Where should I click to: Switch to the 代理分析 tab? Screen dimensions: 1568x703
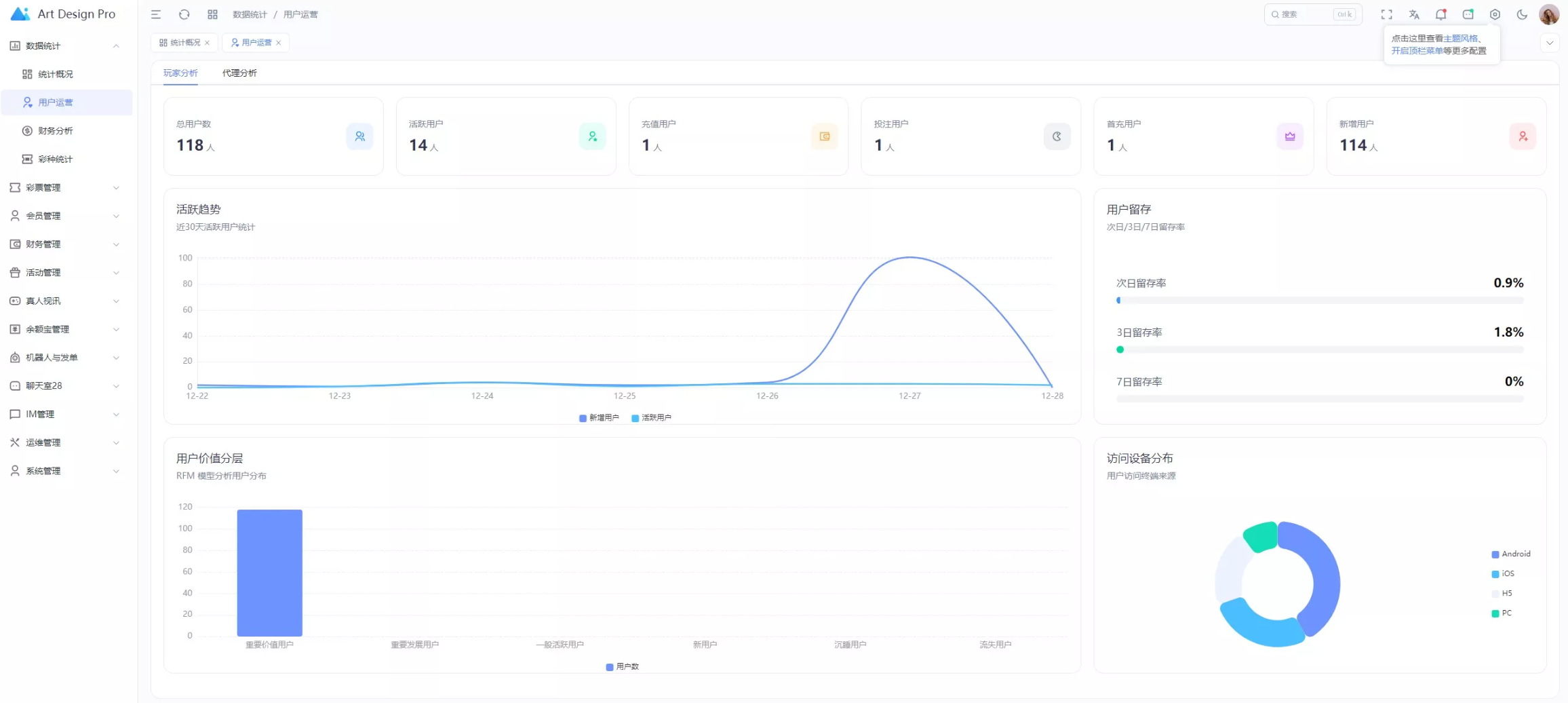click(x=239, y=73)
